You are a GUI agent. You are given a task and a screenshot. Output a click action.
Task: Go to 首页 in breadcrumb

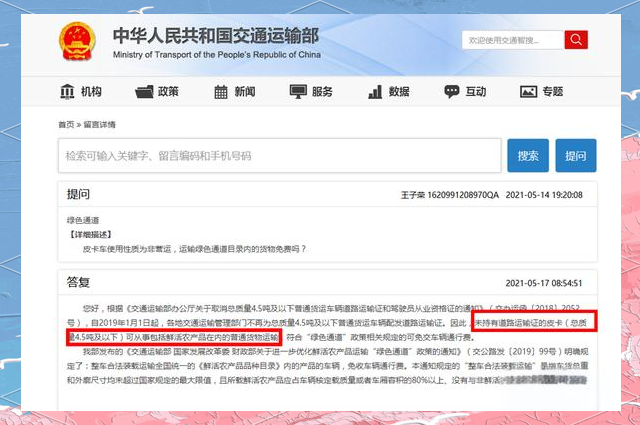[x=66, y=125]
